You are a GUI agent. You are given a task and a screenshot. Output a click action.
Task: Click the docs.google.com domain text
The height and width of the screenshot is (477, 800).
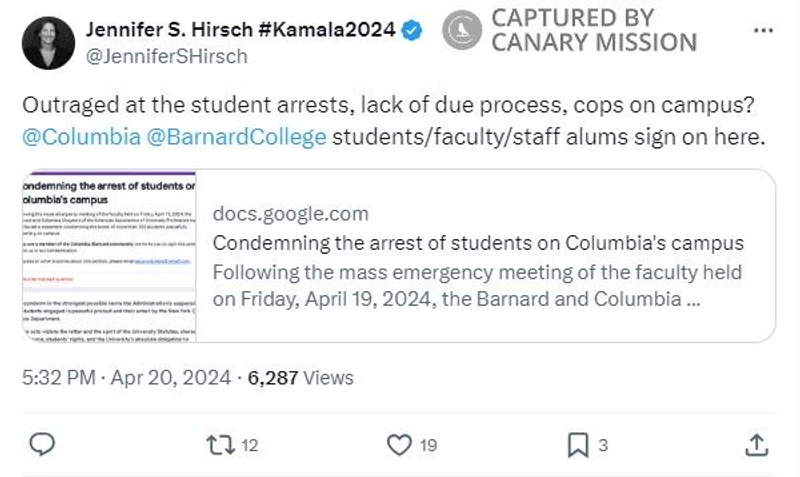click(x=290, y=214)
